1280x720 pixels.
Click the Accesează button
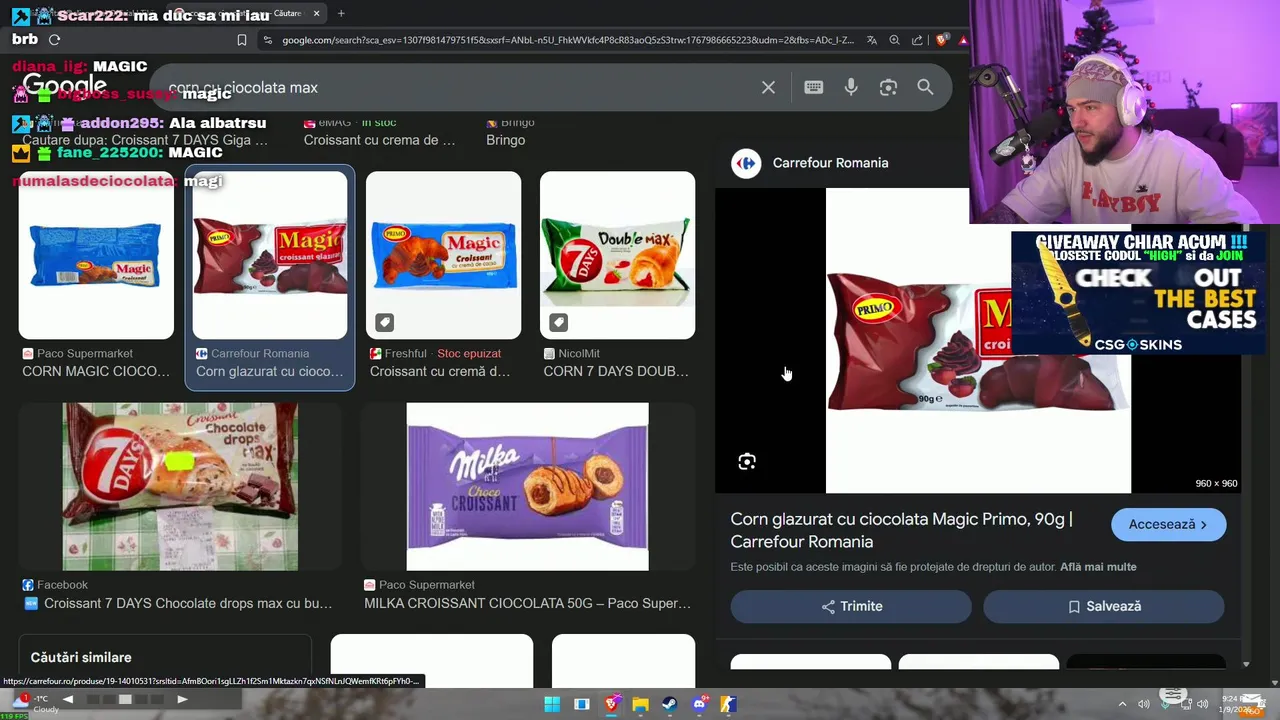click(1168, 524)
